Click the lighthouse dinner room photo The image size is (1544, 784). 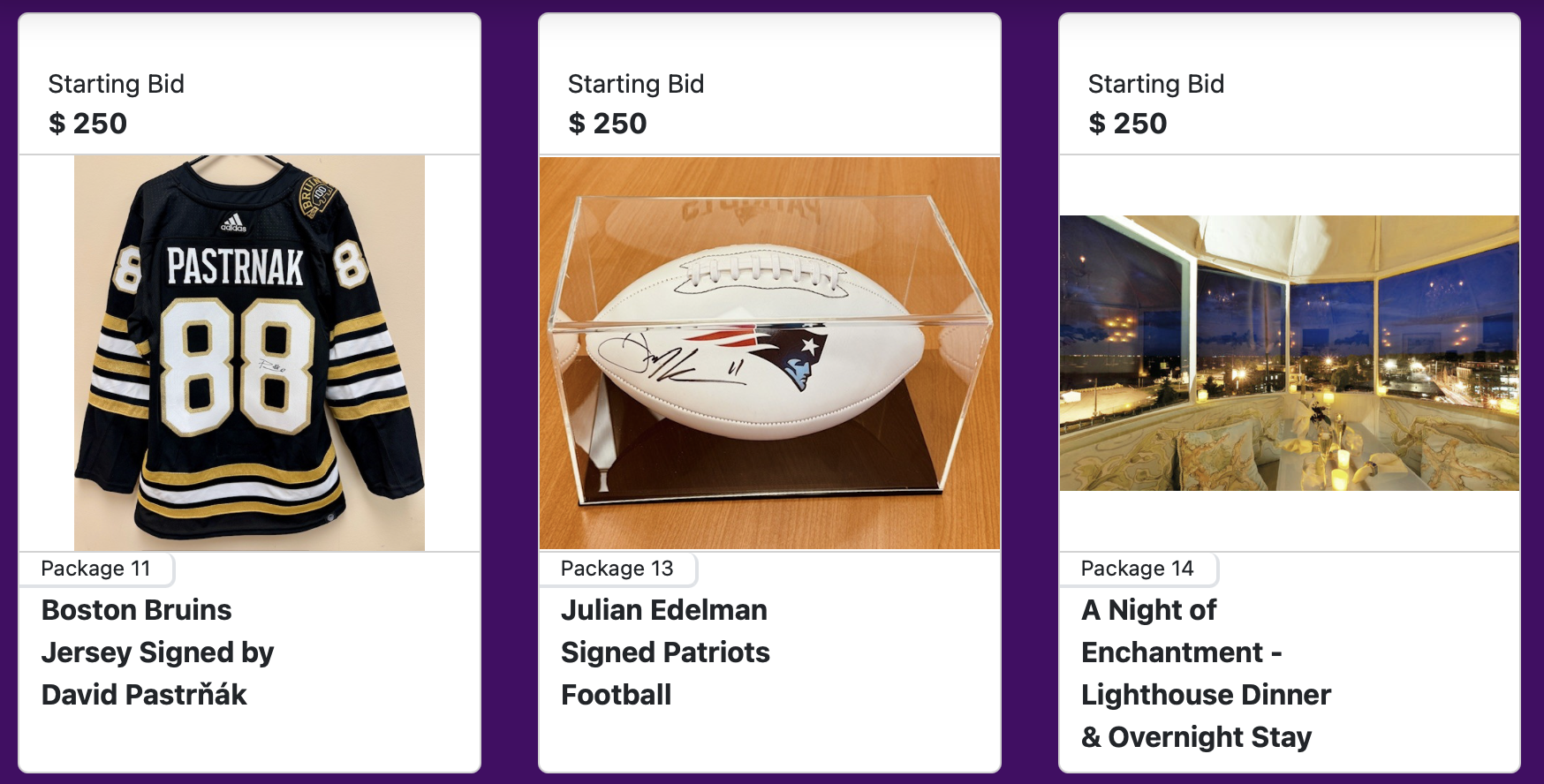[1289, 353]
